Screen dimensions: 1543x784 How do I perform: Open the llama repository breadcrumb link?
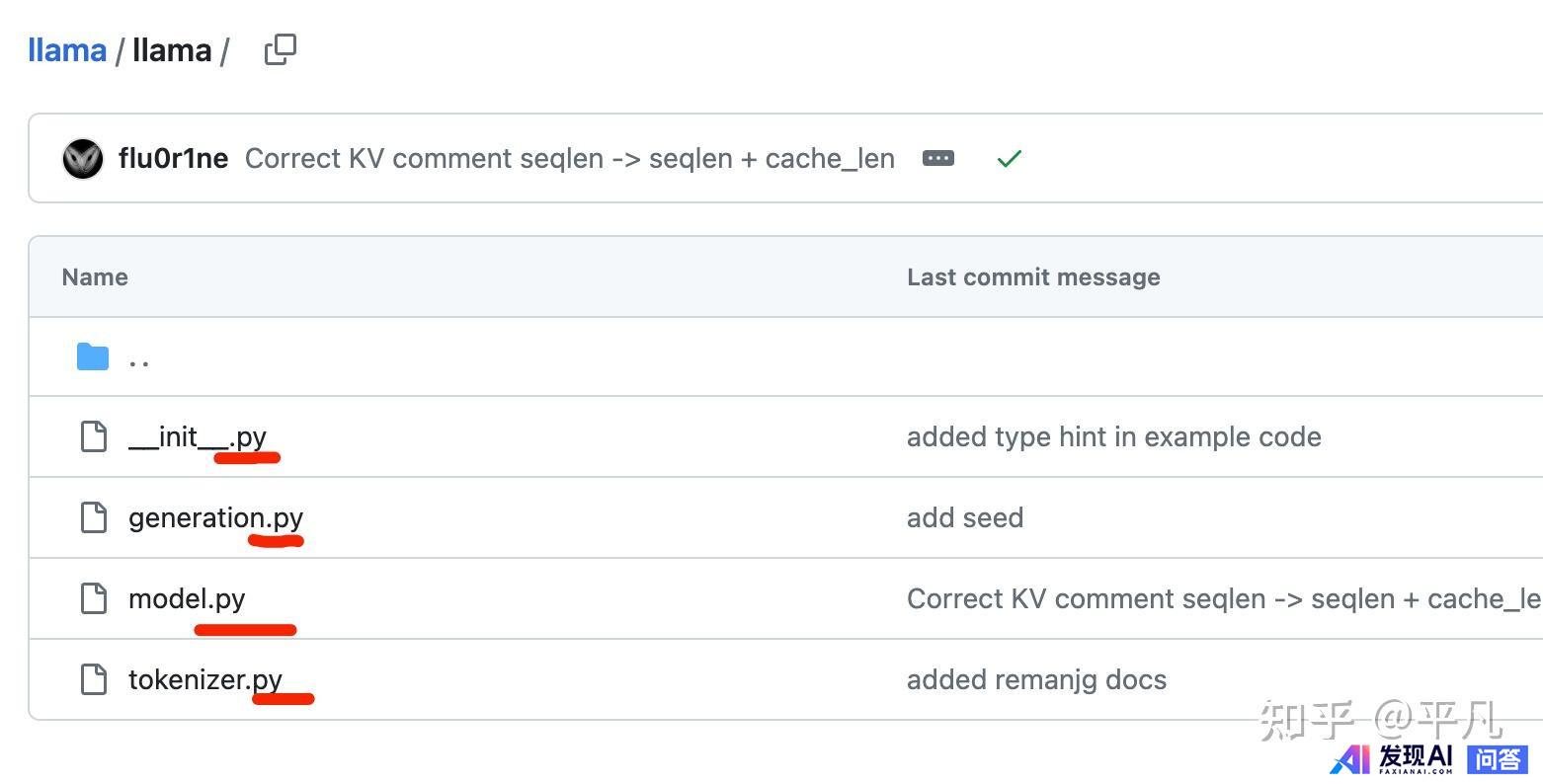tap(67, 50)
